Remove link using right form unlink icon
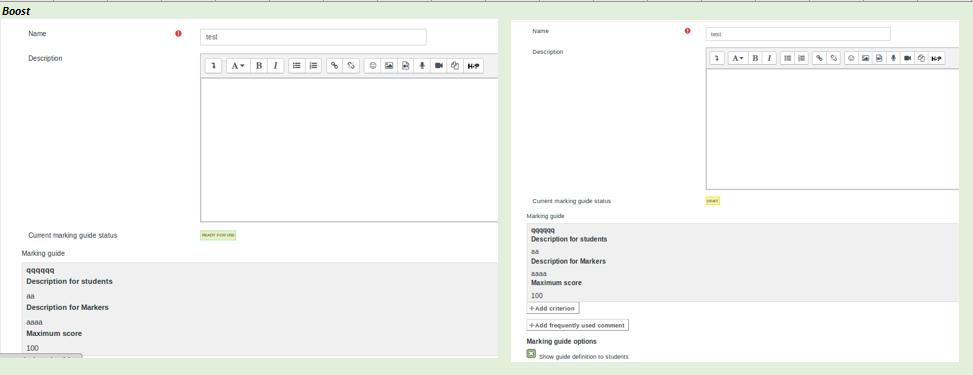Image resolution: width=973 pixels, height=375 pixels. click(x=834, y=58)
